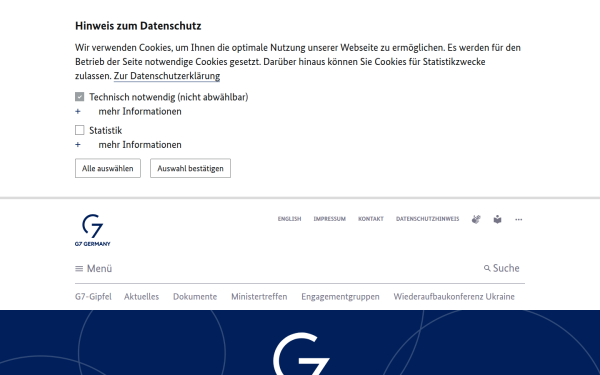
Task: Click the large white G7 banner logo
Action: coord(302,354)
